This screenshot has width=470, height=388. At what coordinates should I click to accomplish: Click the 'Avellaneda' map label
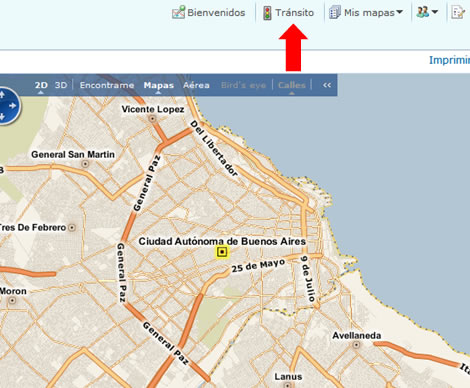[x=356, y=335]
